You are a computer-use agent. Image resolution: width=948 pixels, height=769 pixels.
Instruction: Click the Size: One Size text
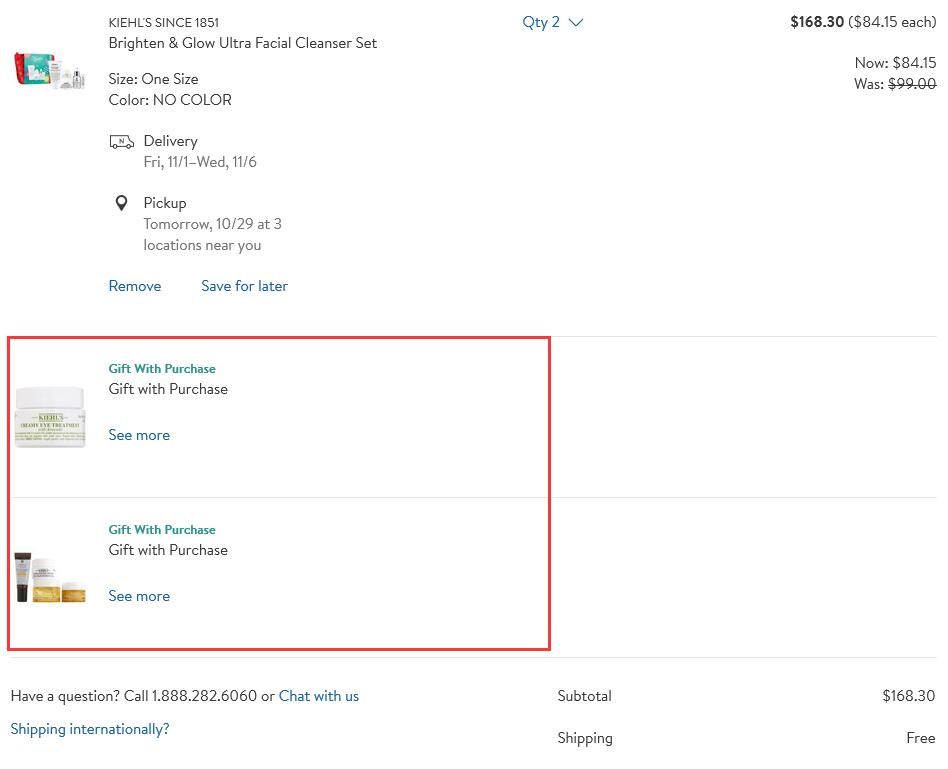pos(154,79)
